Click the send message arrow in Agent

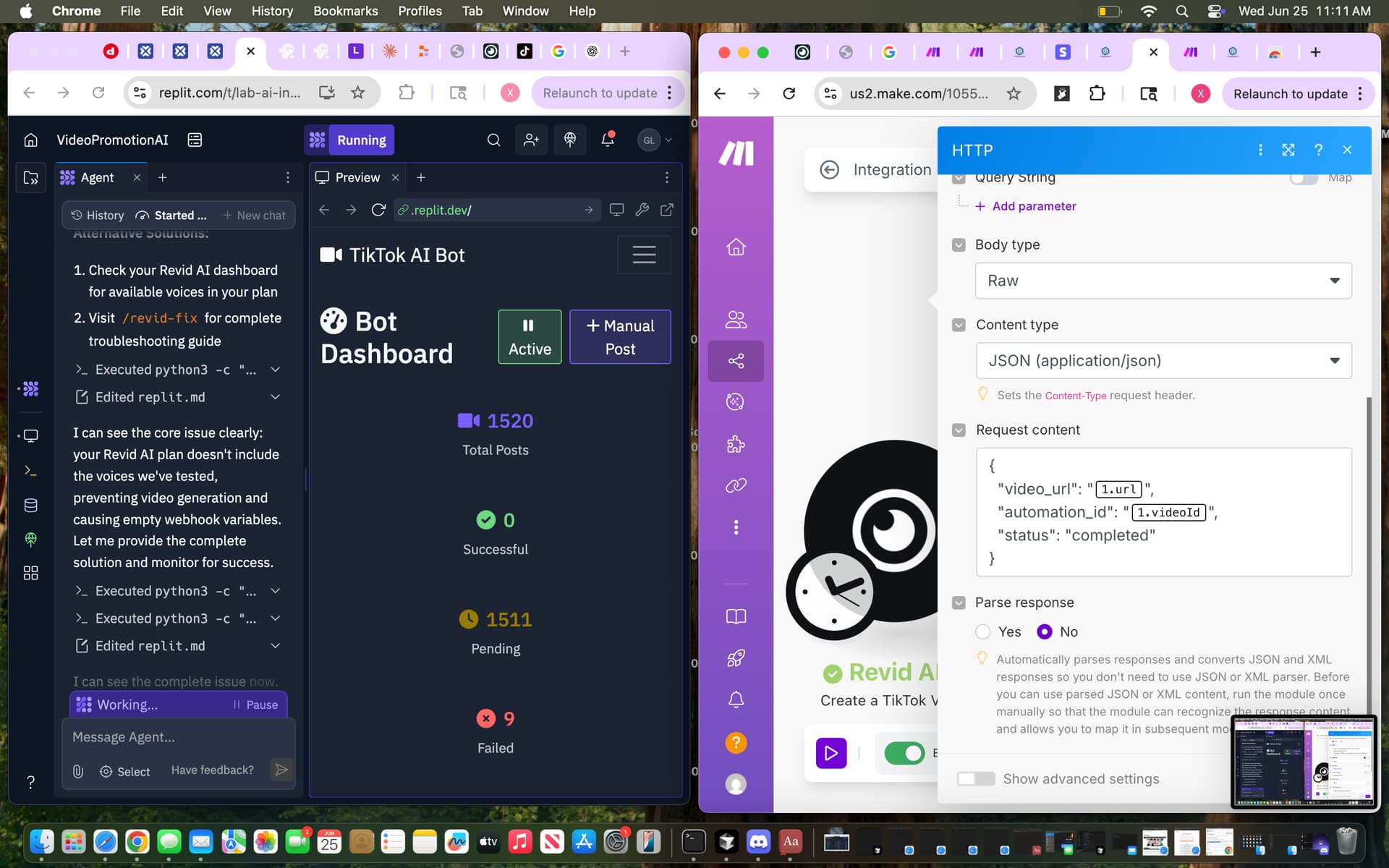click(281, 770)
